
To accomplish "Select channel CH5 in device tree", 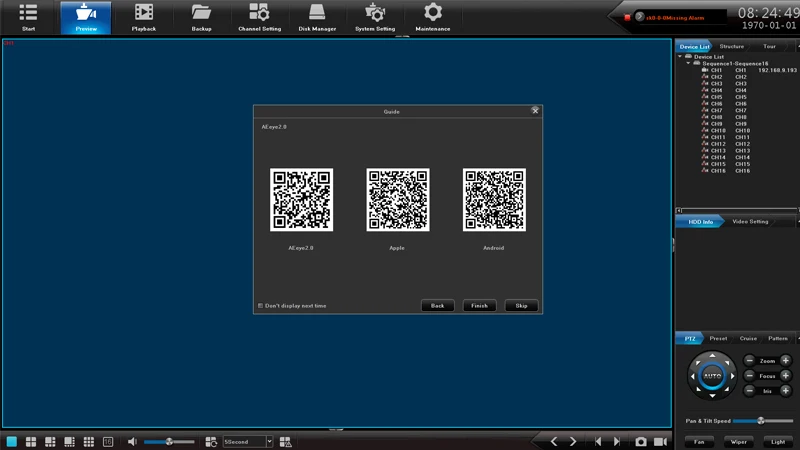I will [724, 97].
